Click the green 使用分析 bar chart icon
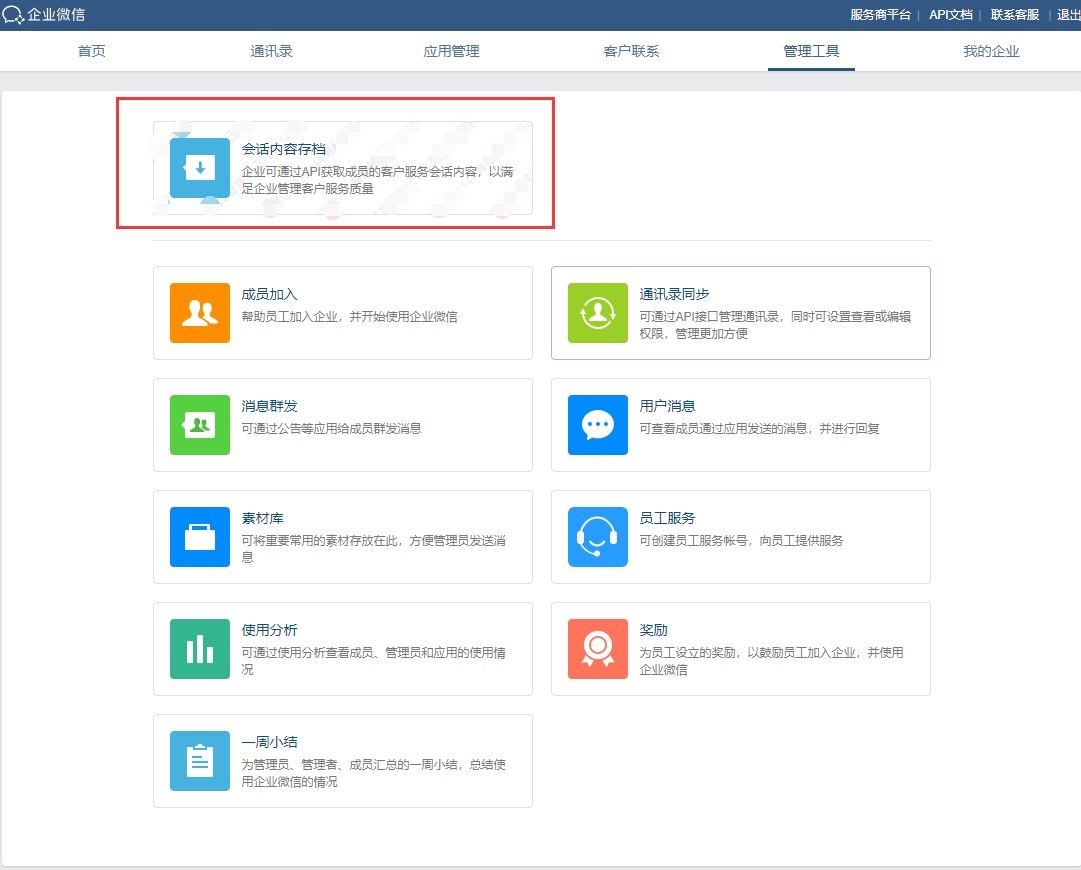This screenshot has width=1081, height=870. tap(200, 649)
